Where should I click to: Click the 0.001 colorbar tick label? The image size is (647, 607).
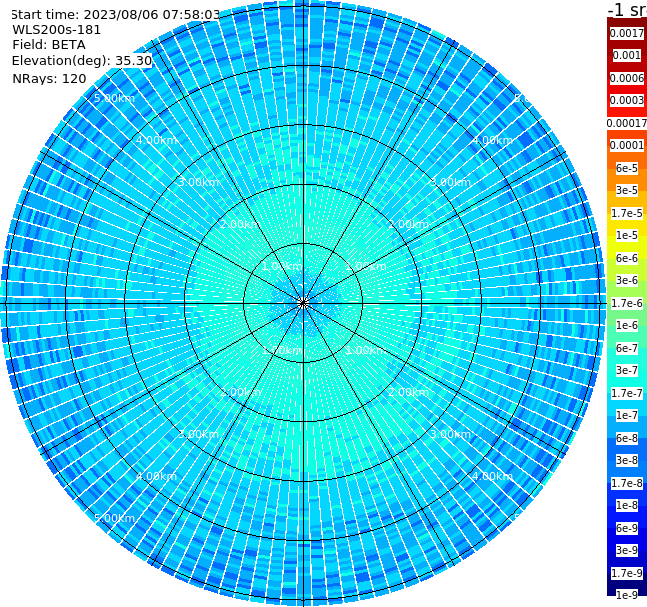click(627, 56)
